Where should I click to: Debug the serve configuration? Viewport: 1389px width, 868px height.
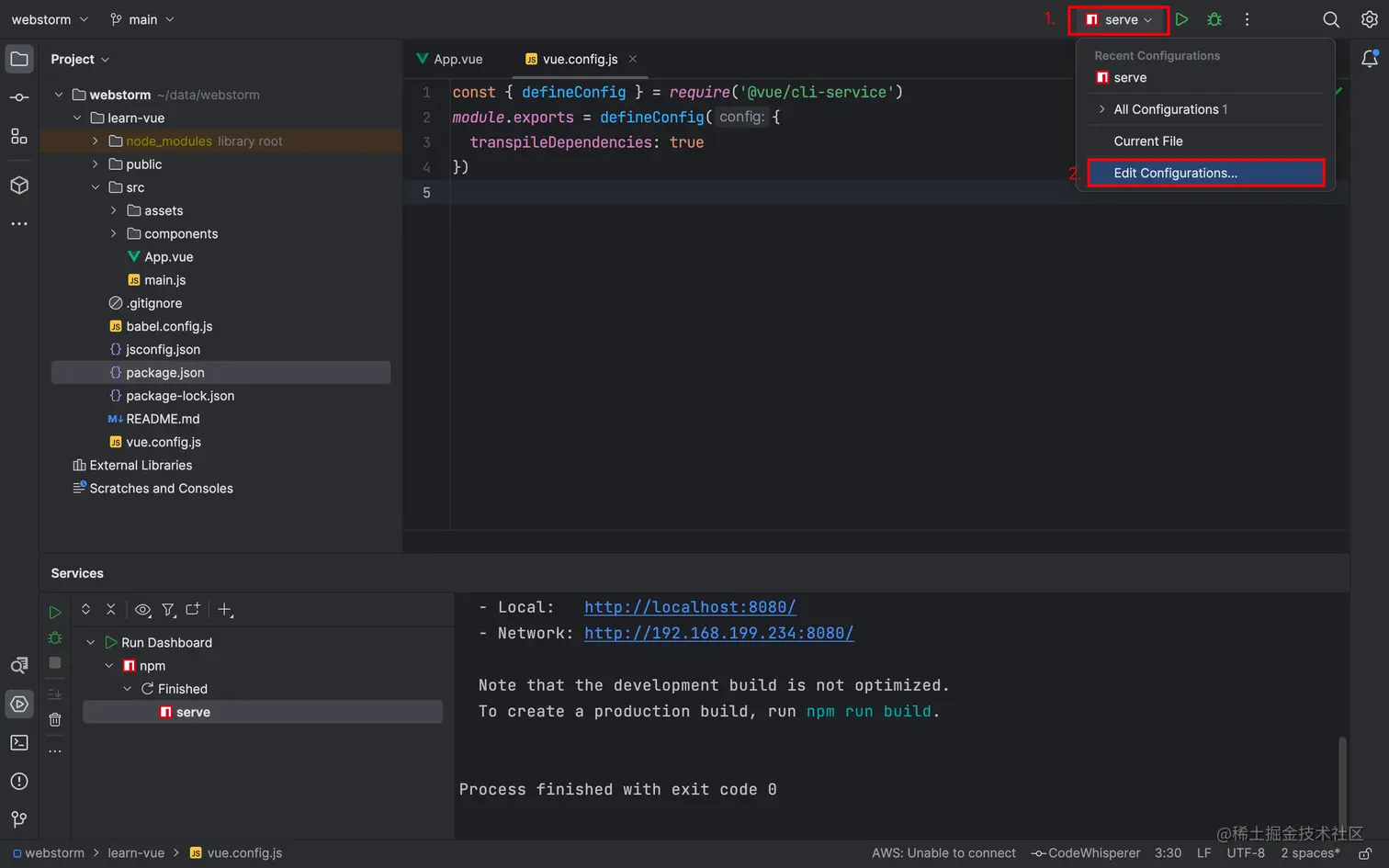point(1214,19)
